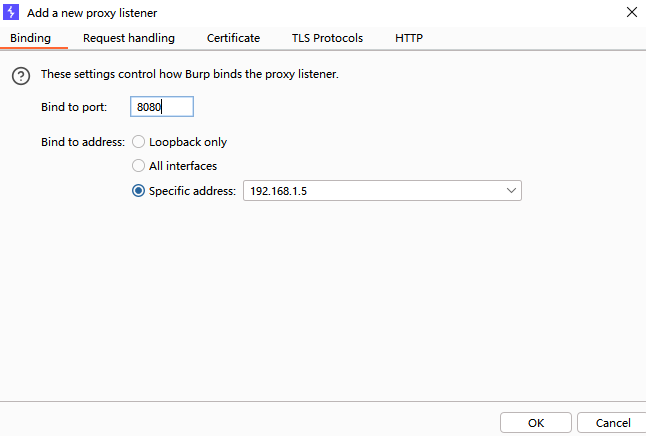Click the help question mark icon
This screenshot has height=436, width=646.
21,76
